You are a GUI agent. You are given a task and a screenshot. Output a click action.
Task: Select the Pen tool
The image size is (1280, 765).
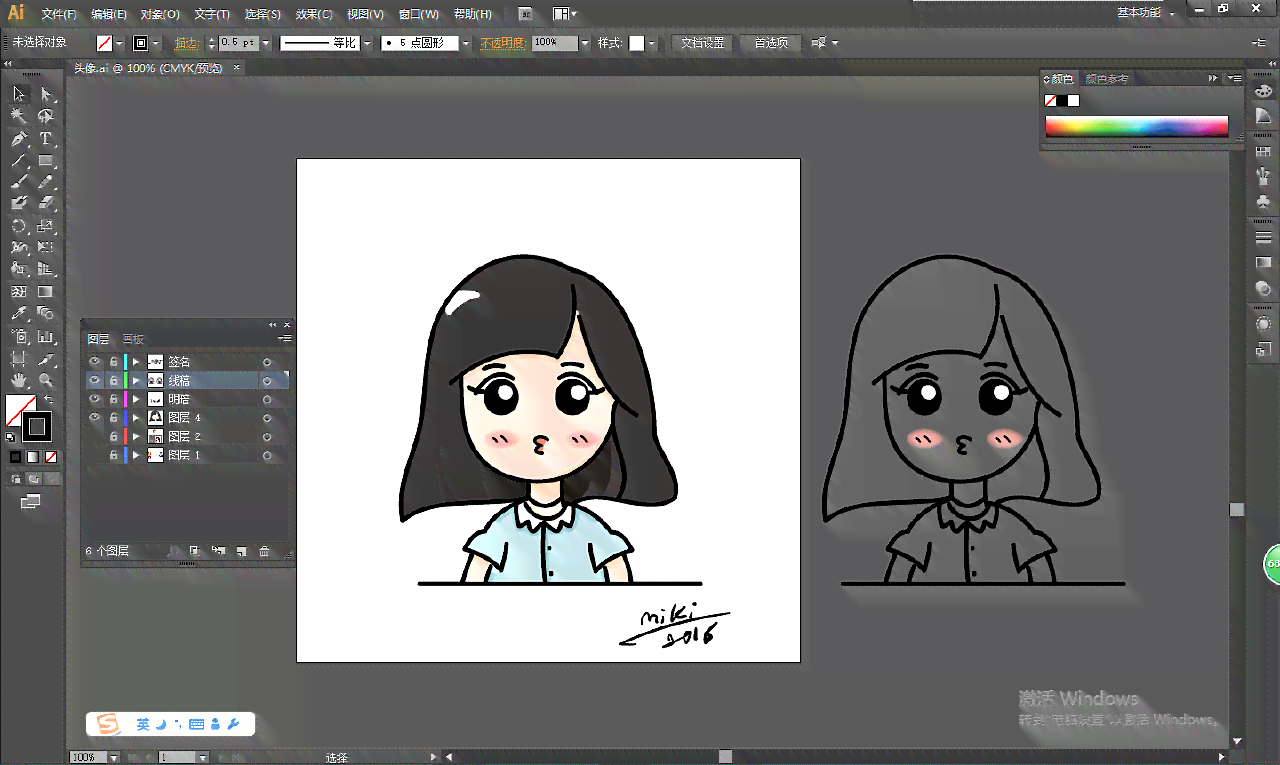click(x=19, y=138)
